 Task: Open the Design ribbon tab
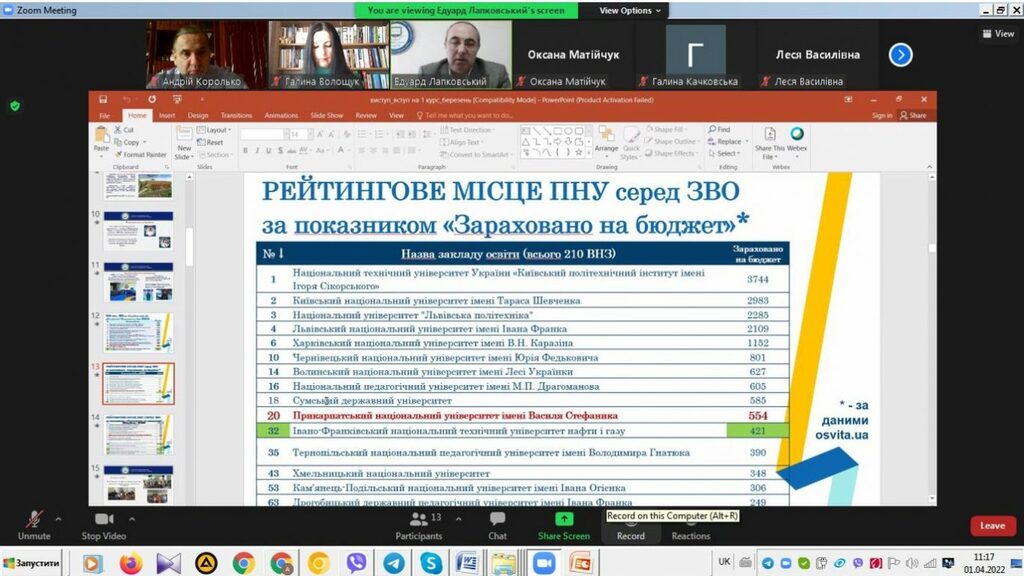coord(198,115)
